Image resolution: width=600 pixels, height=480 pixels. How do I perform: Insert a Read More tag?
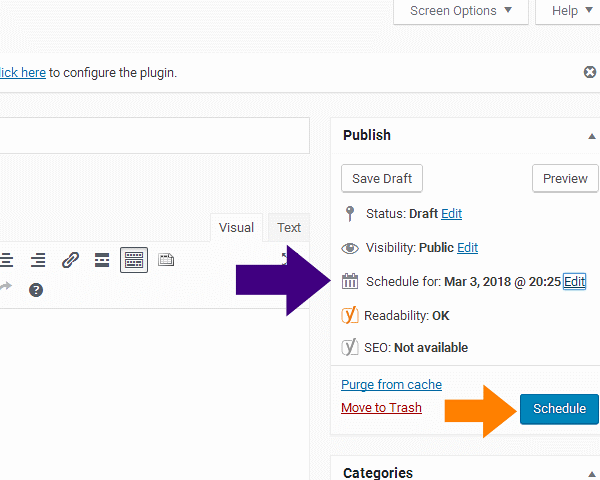(x=101, y=261)
